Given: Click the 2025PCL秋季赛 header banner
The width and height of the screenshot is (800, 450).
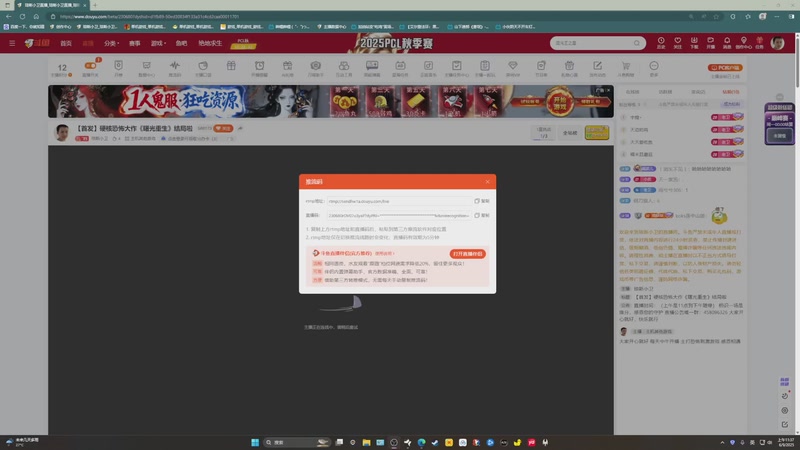Looking at the screenshot, I should (x=397, y=43).
